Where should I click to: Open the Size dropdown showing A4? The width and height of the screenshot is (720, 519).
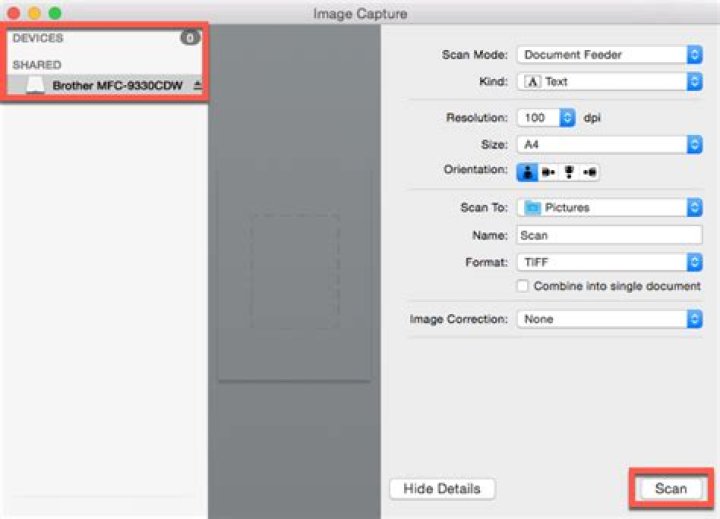click(609, 145)
